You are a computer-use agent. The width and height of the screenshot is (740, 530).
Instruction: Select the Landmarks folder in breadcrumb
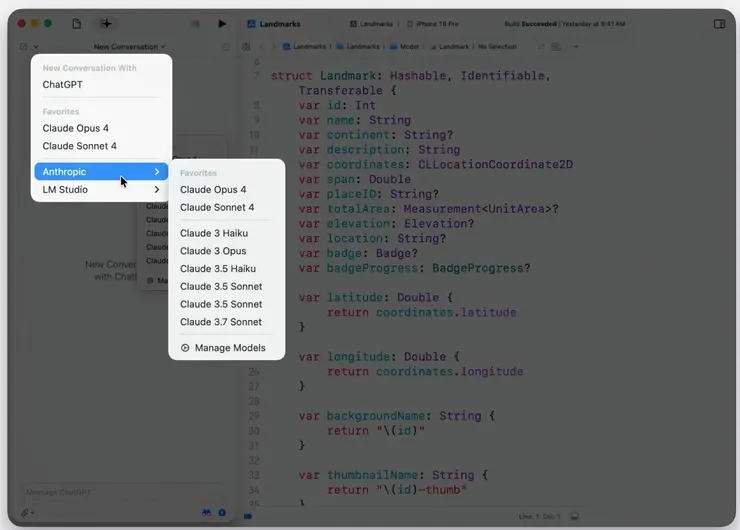pos(358,47)
